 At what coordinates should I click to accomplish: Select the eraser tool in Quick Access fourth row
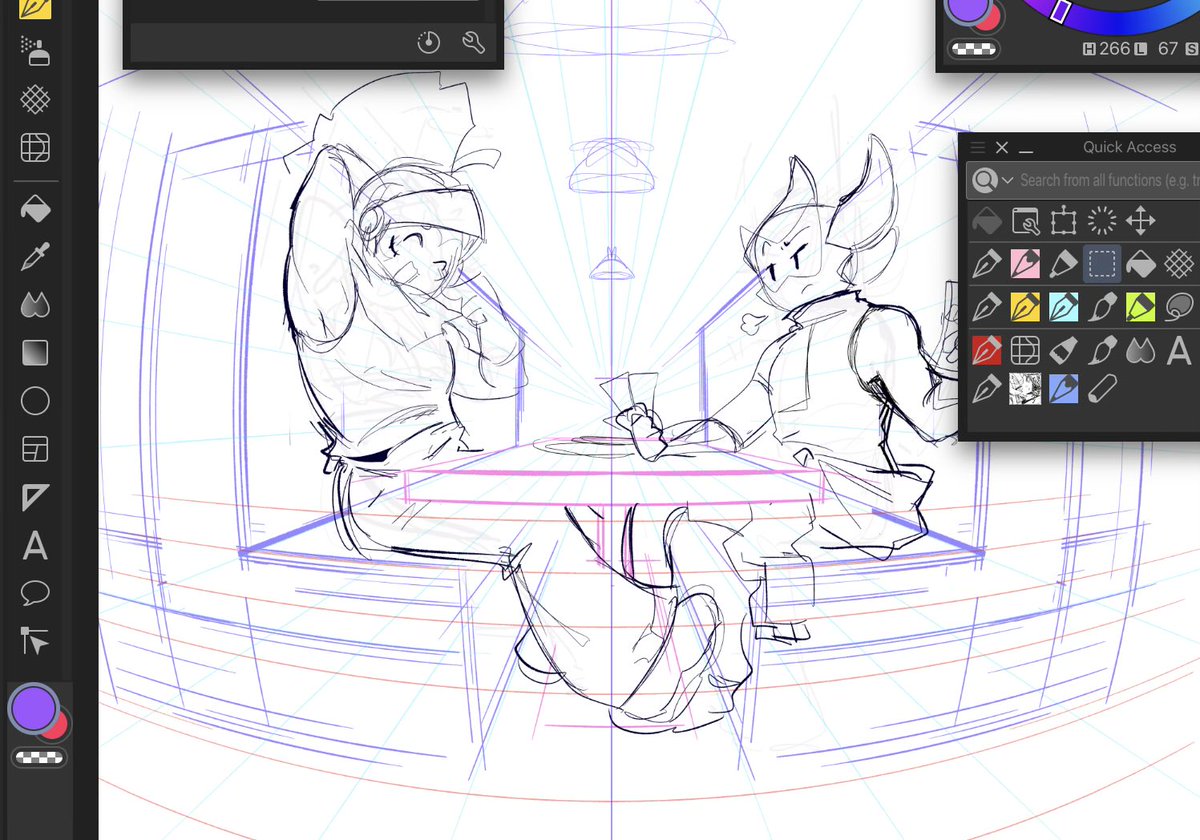[x=1064, y=349]
